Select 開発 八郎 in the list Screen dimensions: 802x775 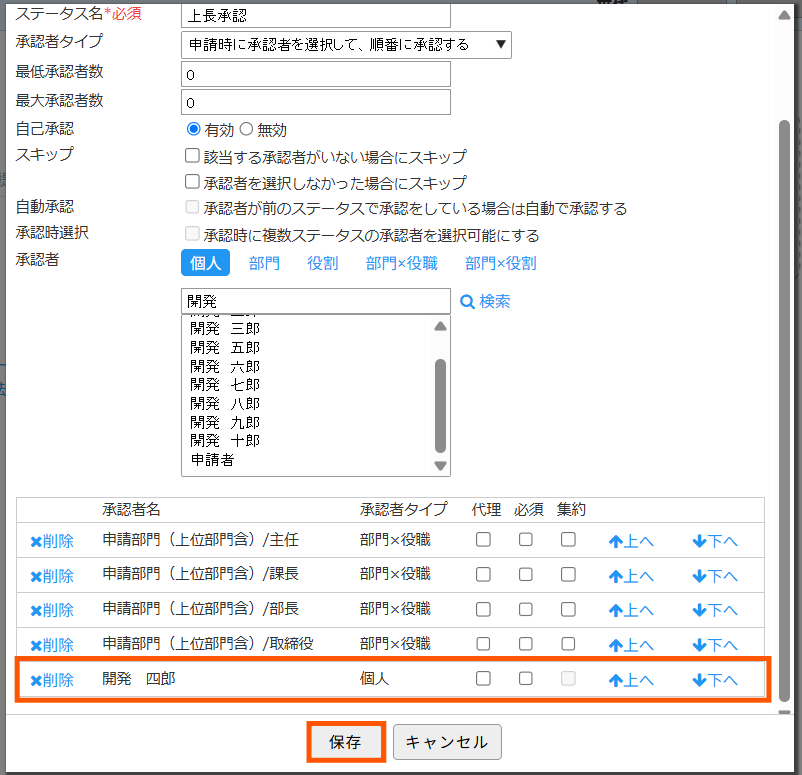tap(225, 404)
